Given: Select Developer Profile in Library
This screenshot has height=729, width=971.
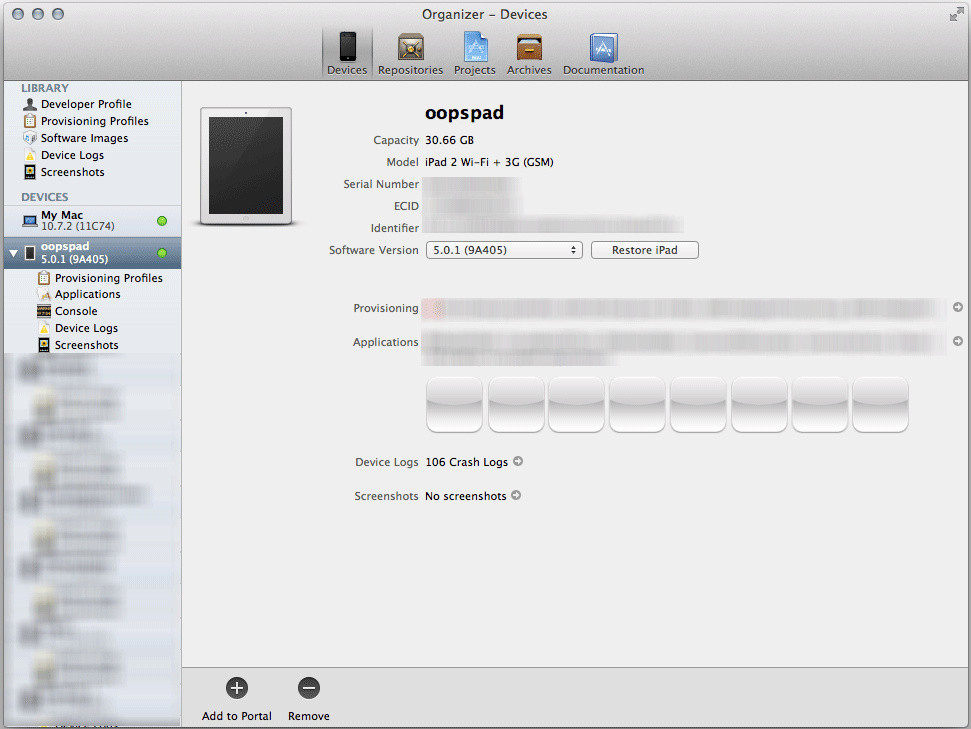Looking at the screenshot, I should [86, 104].
